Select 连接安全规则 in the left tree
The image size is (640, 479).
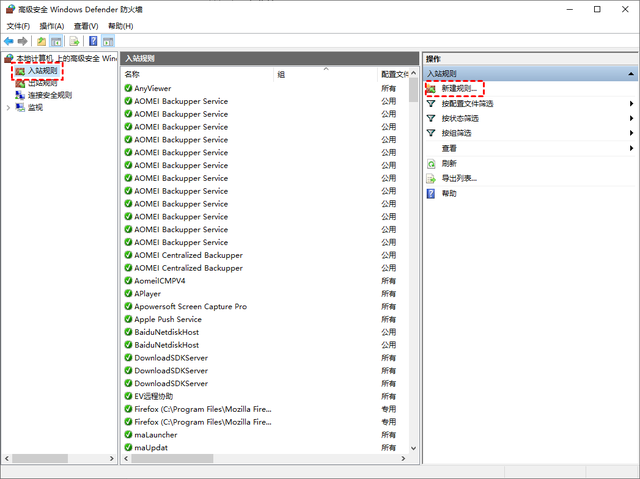pyautogui.click(x=50, y=95)
